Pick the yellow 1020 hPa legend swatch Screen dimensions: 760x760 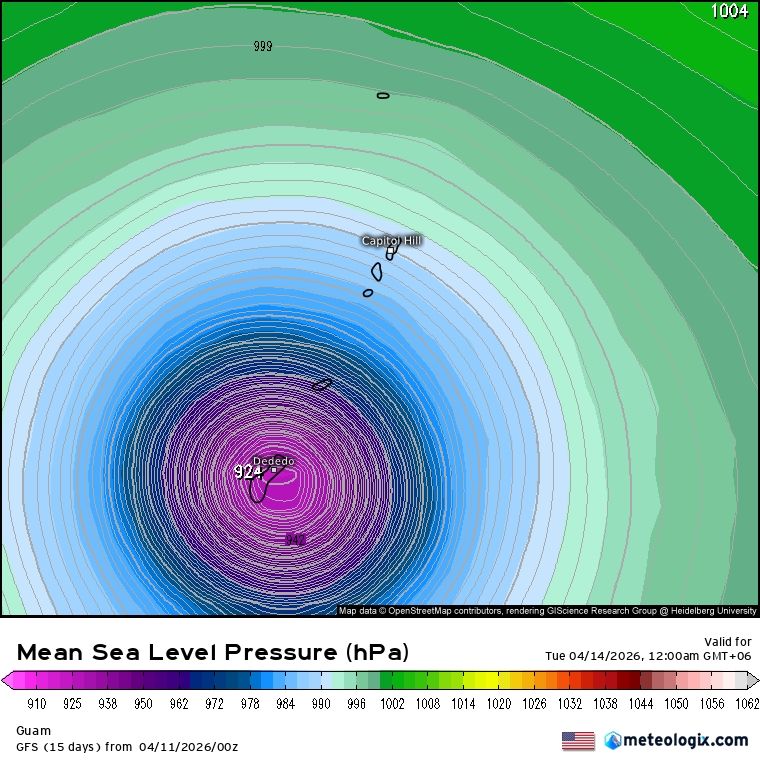pos(499,680)
